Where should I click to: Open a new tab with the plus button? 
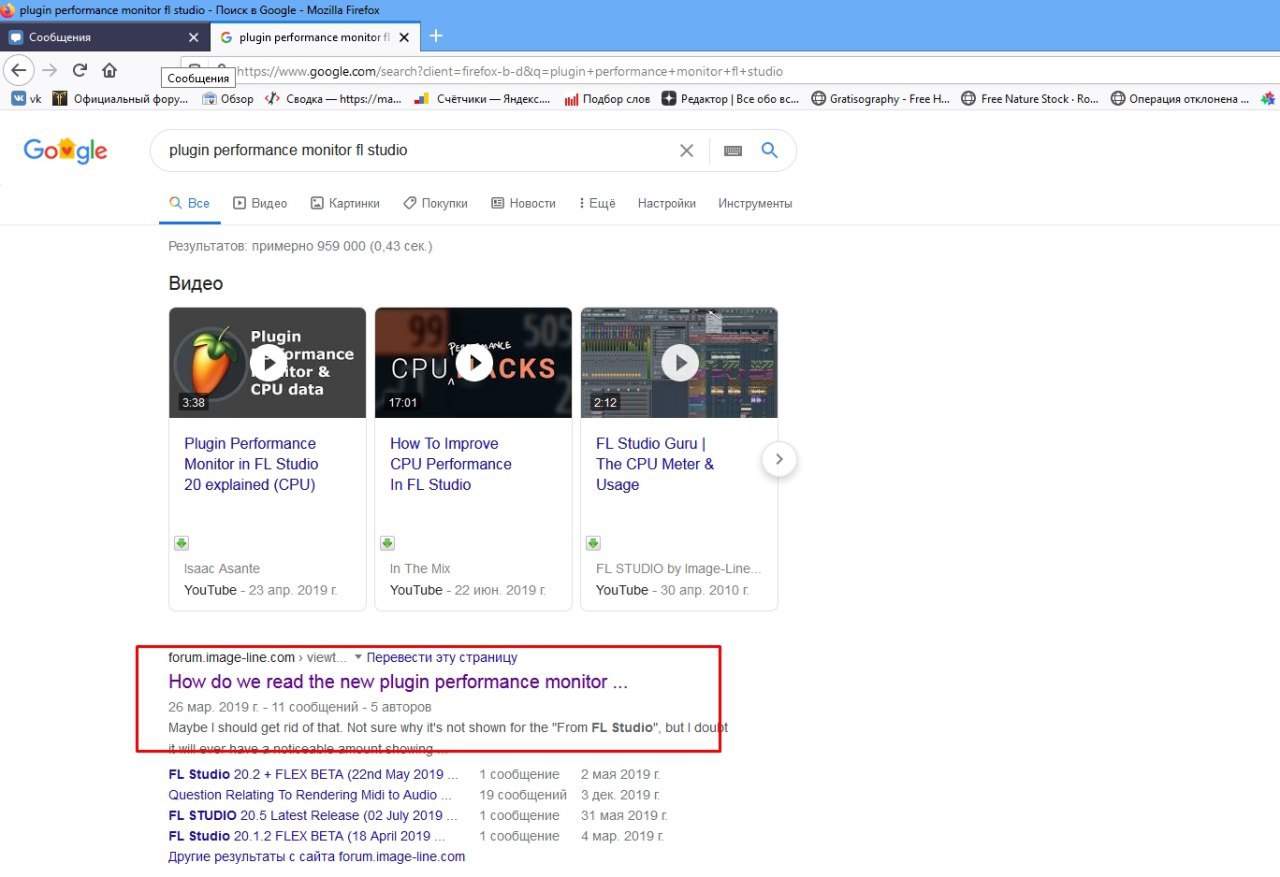coord(435,37)
